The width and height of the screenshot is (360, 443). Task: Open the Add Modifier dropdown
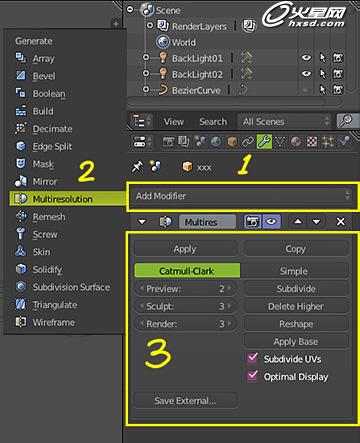(x=242, y=196)
